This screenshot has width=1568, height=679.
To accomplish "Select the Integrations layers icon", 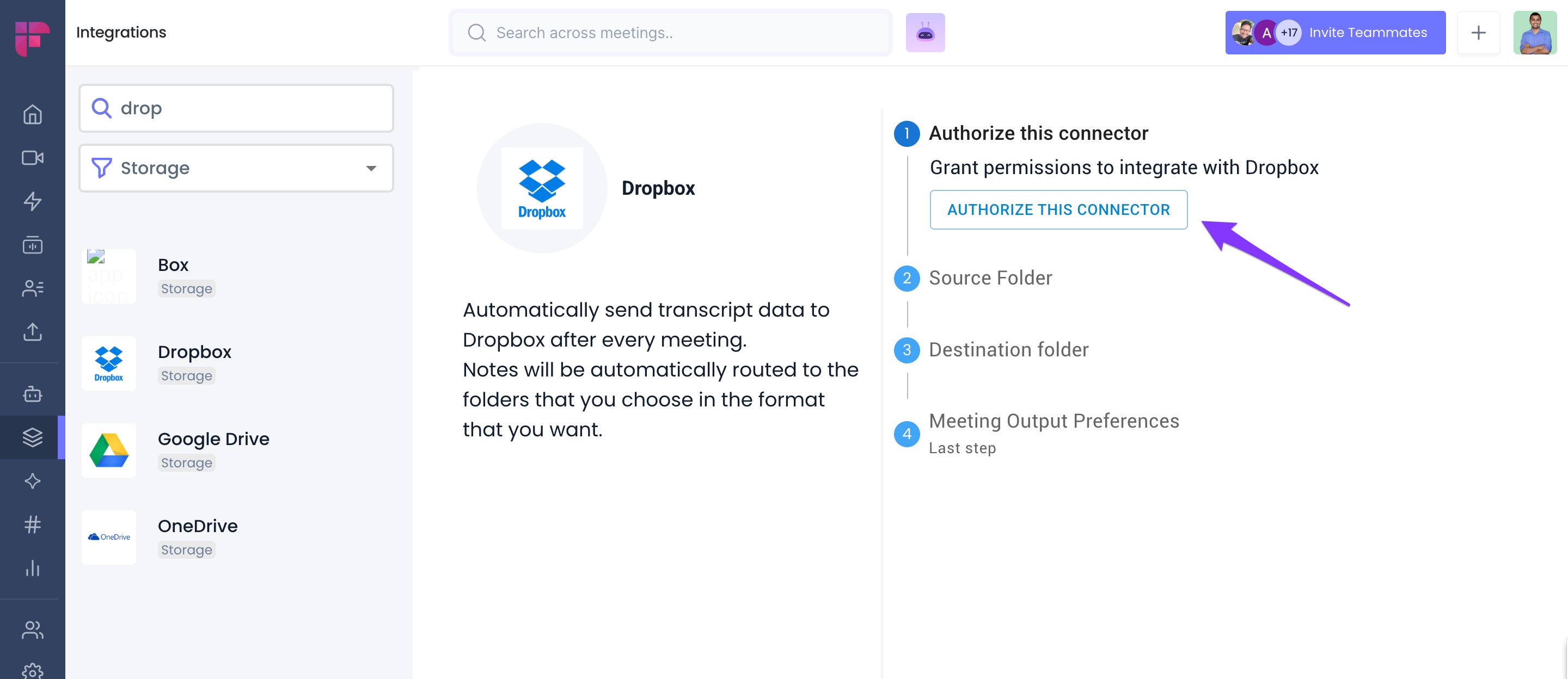I will coord(31,437).
